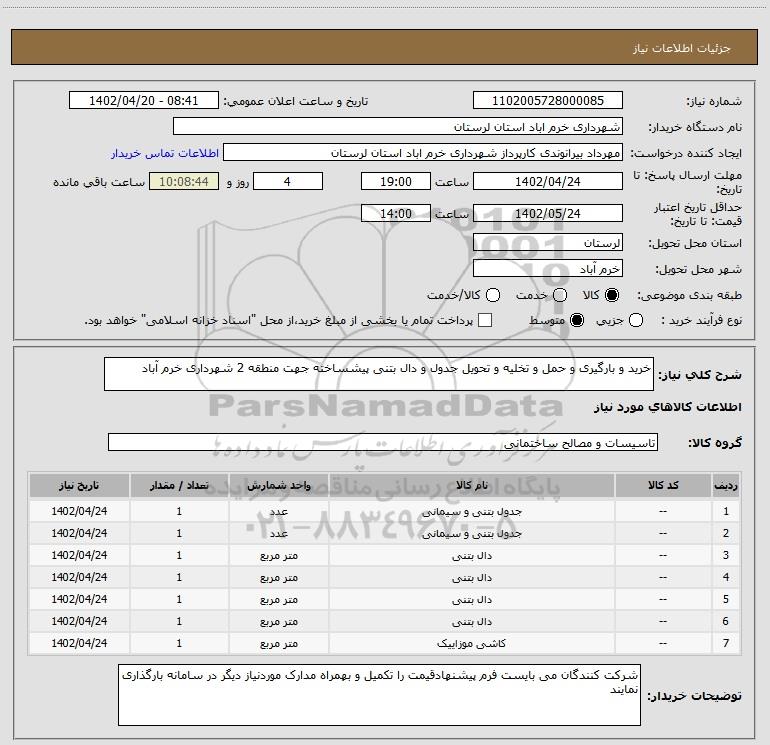Click the delivery province field لرستان
The image size is (770, 745).
(x=548, y=243)
